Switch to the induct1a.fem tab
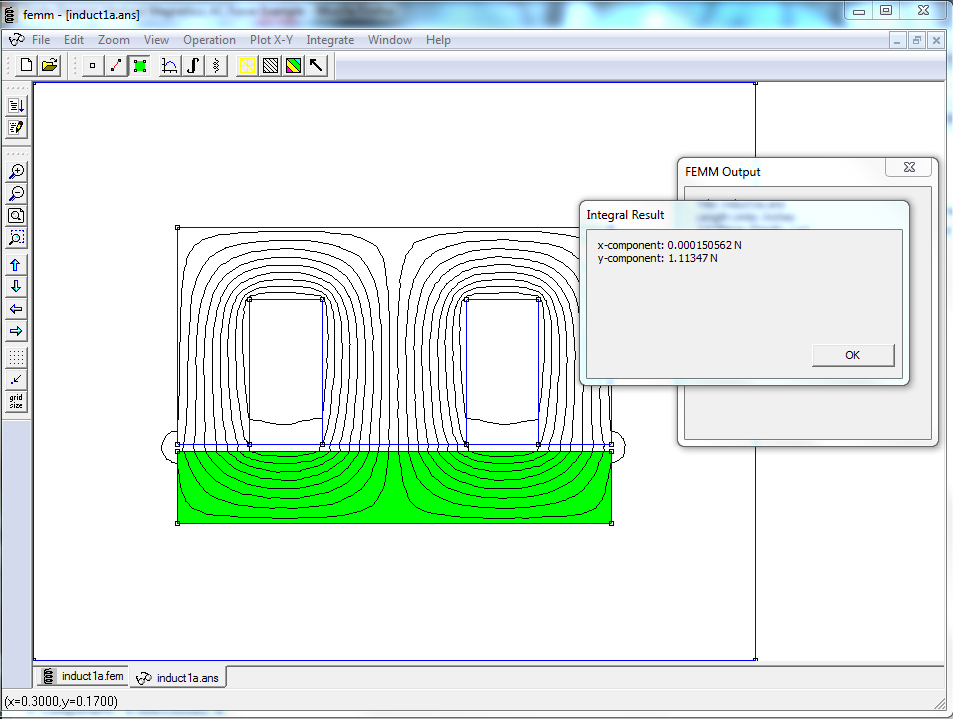This screenshot has width=953, height=719. [83, 676]
